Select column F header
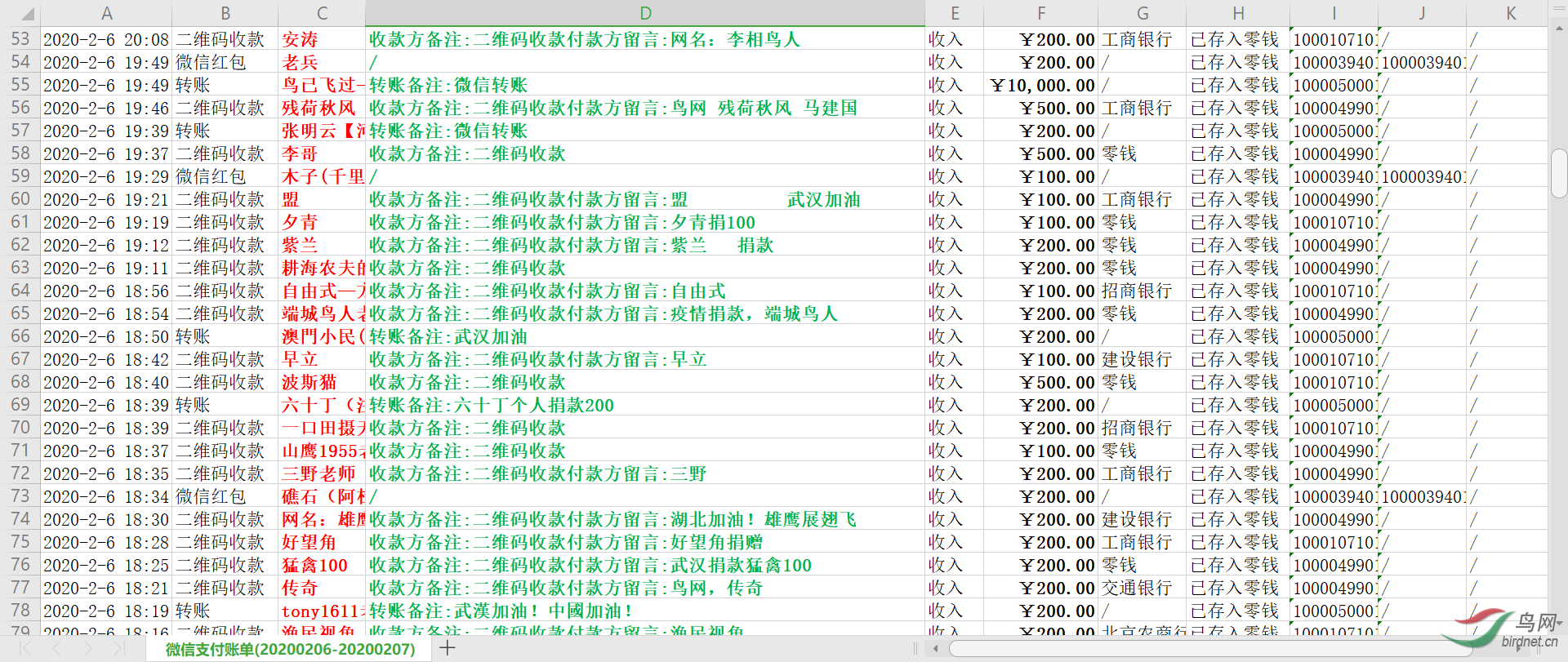The width and height of the screenshot is (1568, 662). (1040, 13)
